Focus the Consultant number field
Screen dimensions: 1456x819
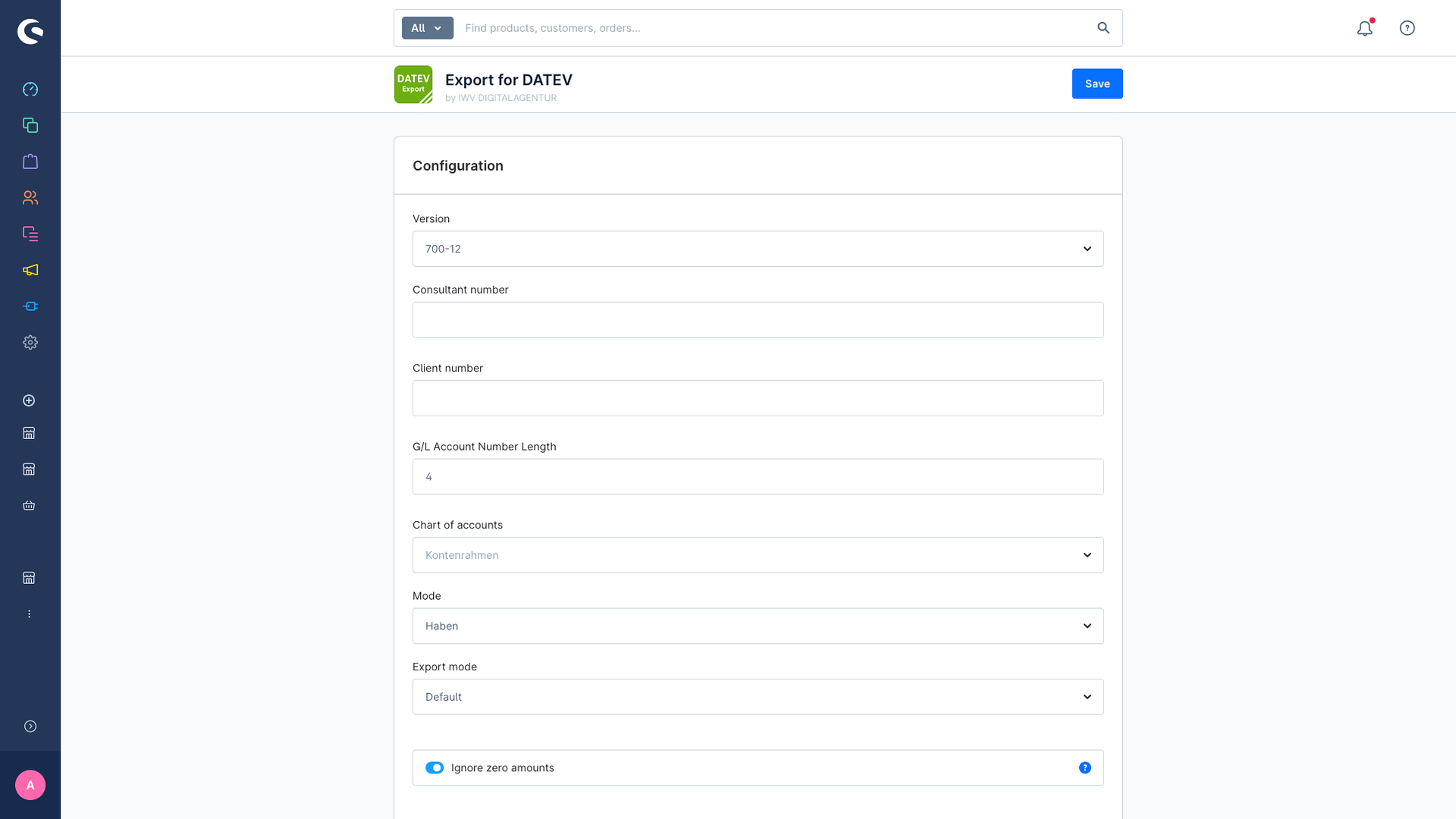pos(758,320)
